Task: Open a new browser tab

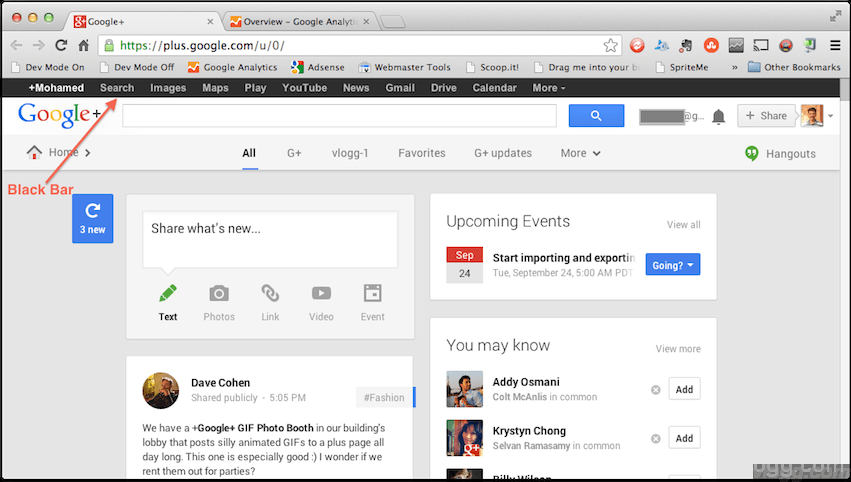Action: coord(392,22)
